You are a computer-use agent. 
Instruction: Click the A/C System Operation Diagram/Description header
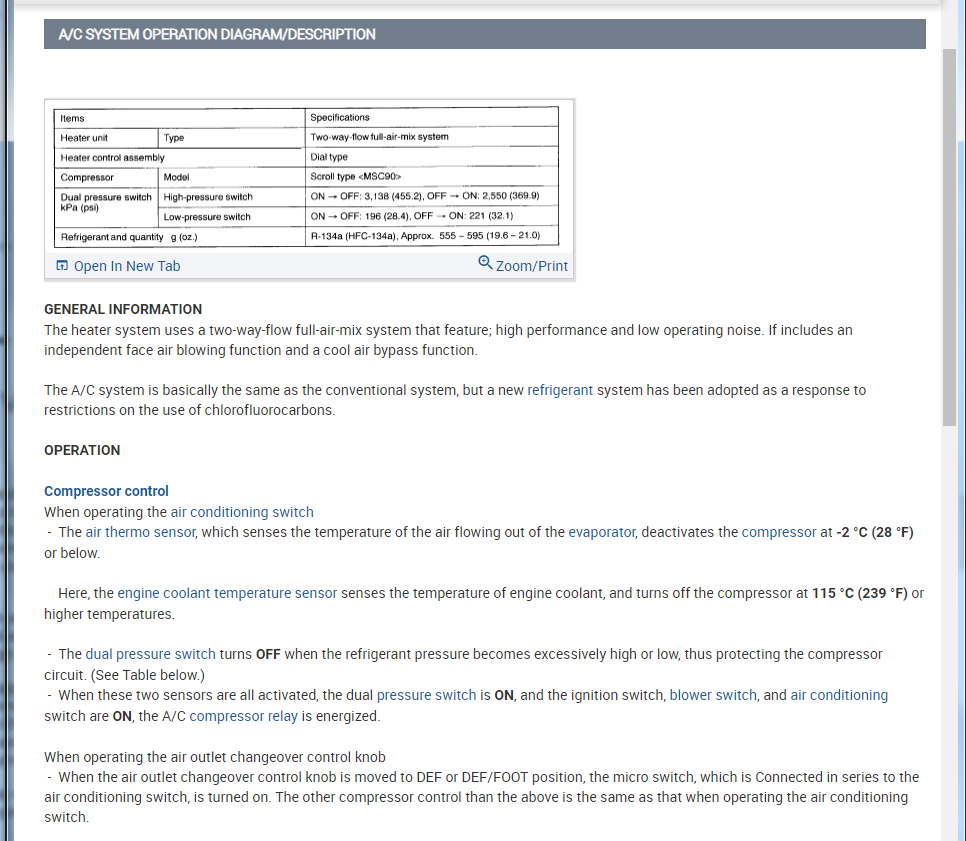coord(484,35)
